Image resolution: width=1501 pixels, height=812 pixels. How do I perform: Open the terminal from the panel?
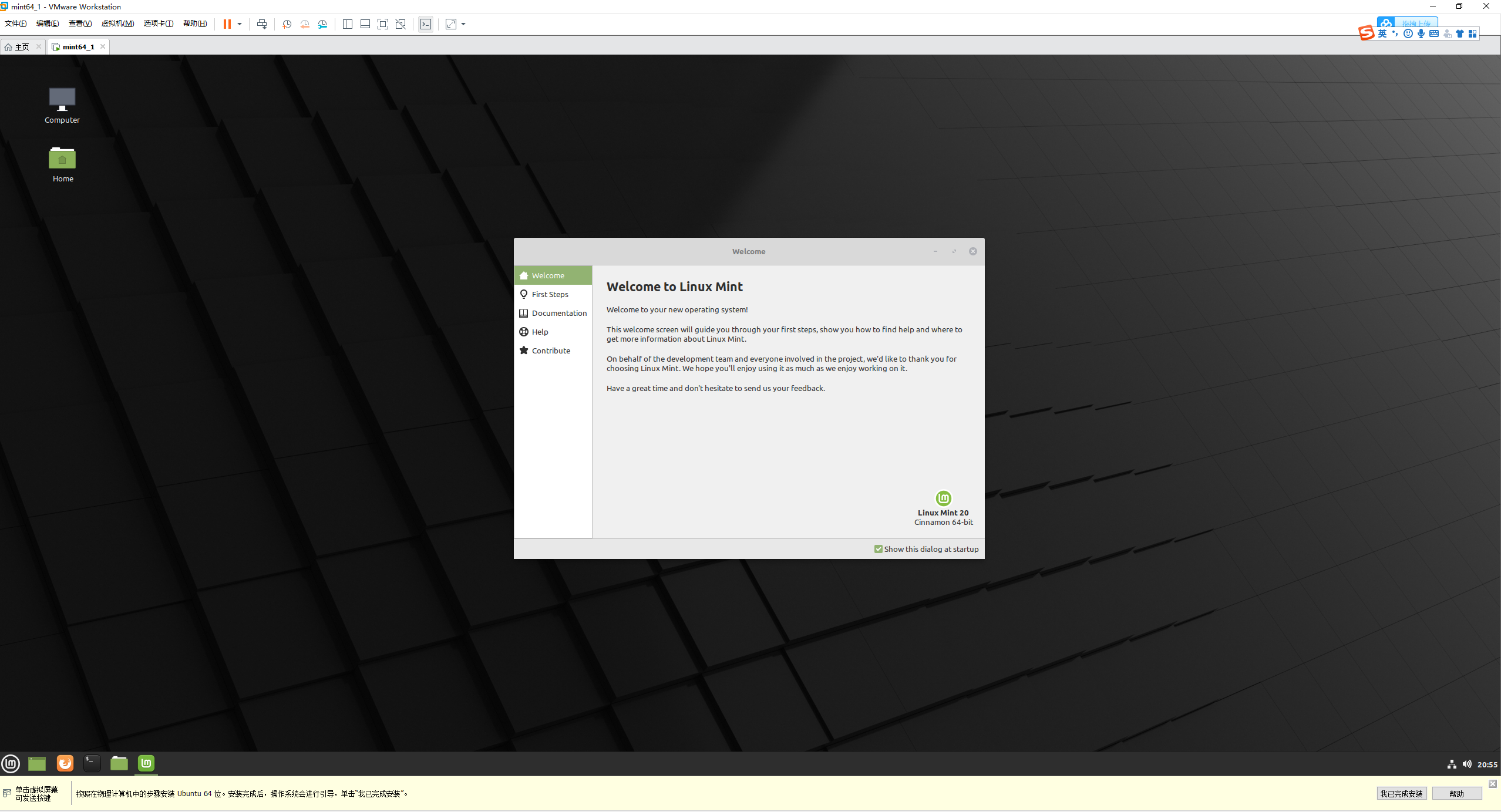(92, 763)
